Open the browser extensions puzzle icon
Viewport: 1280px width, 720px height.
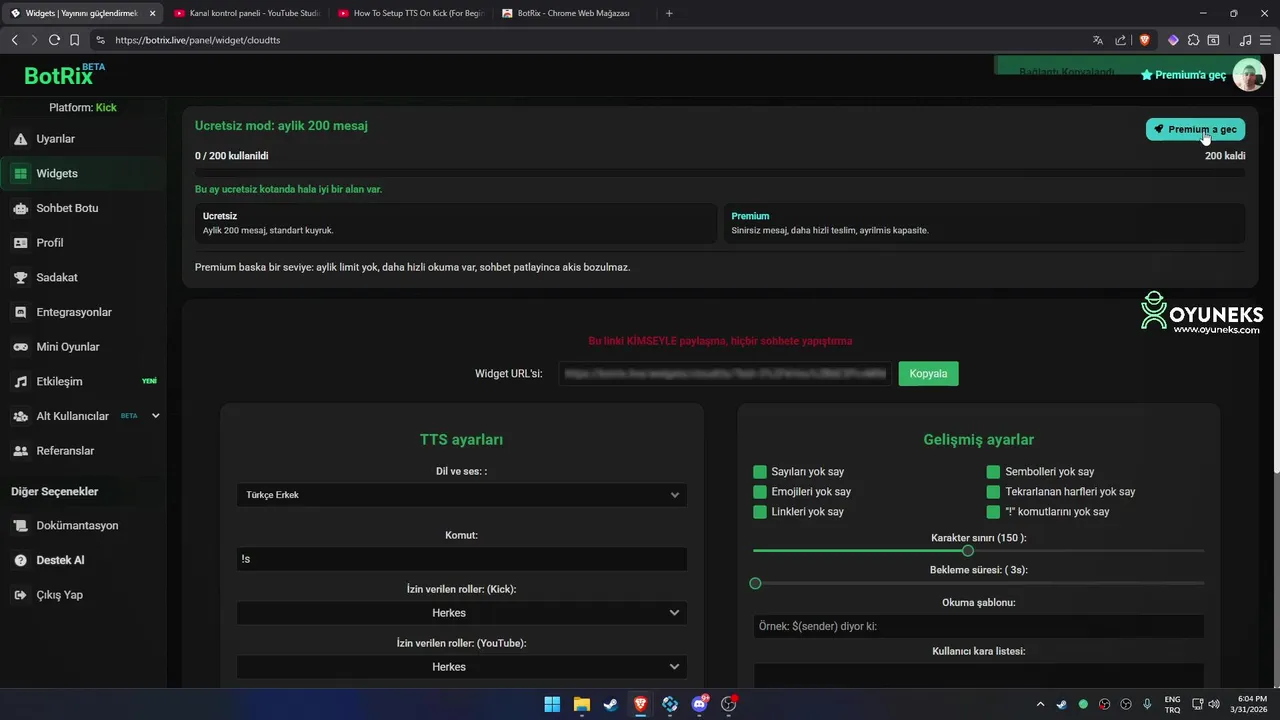(1193, 40)
